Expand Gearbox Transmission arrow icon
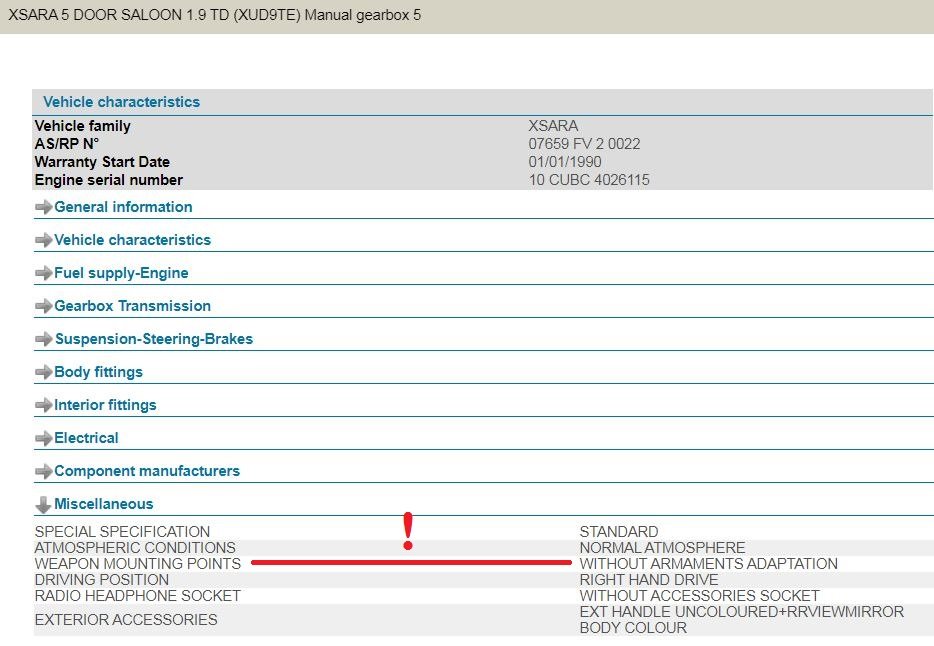 (43, 306)
